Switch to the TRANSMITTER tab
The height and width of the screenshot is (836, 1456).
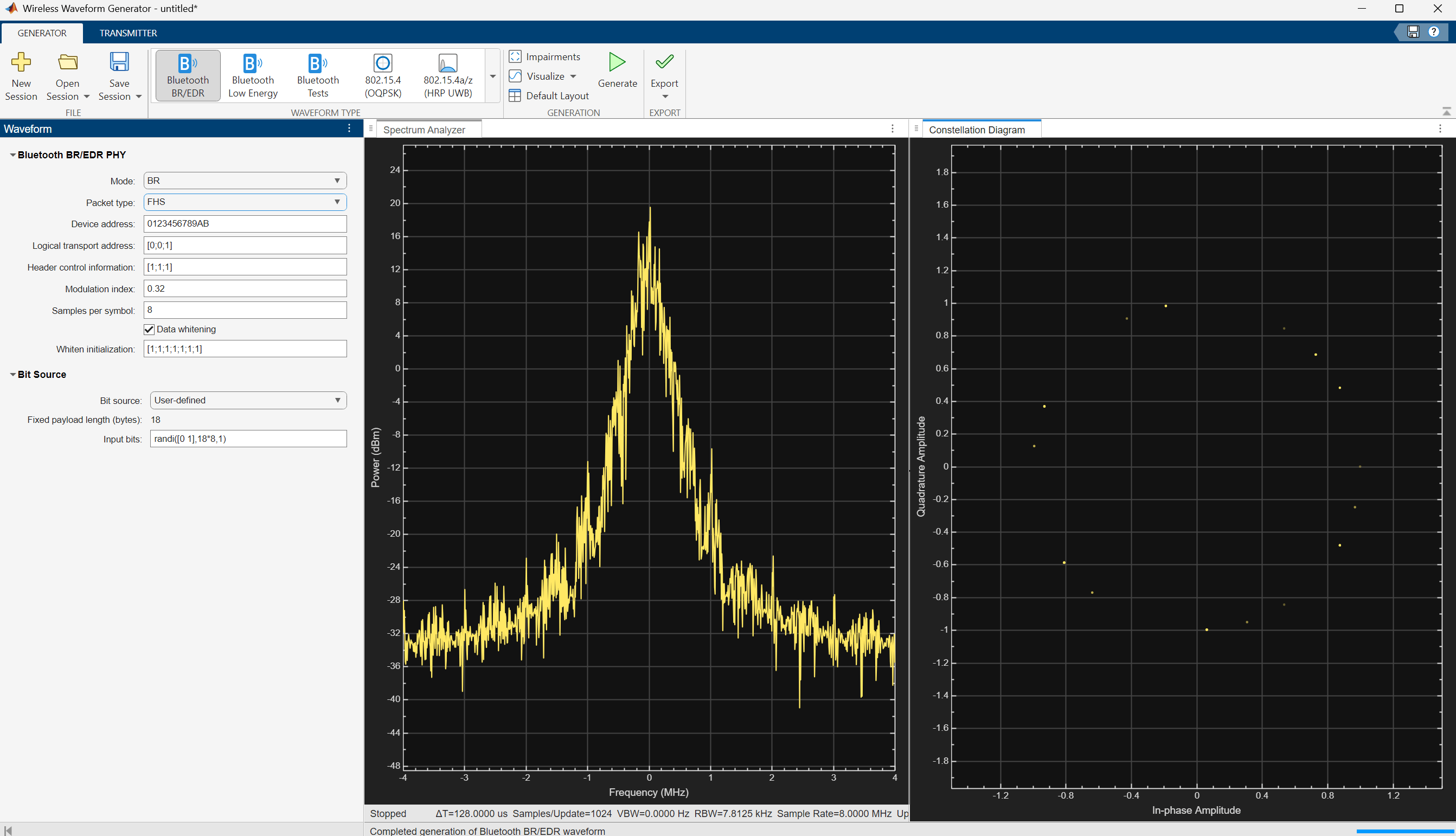128,33
